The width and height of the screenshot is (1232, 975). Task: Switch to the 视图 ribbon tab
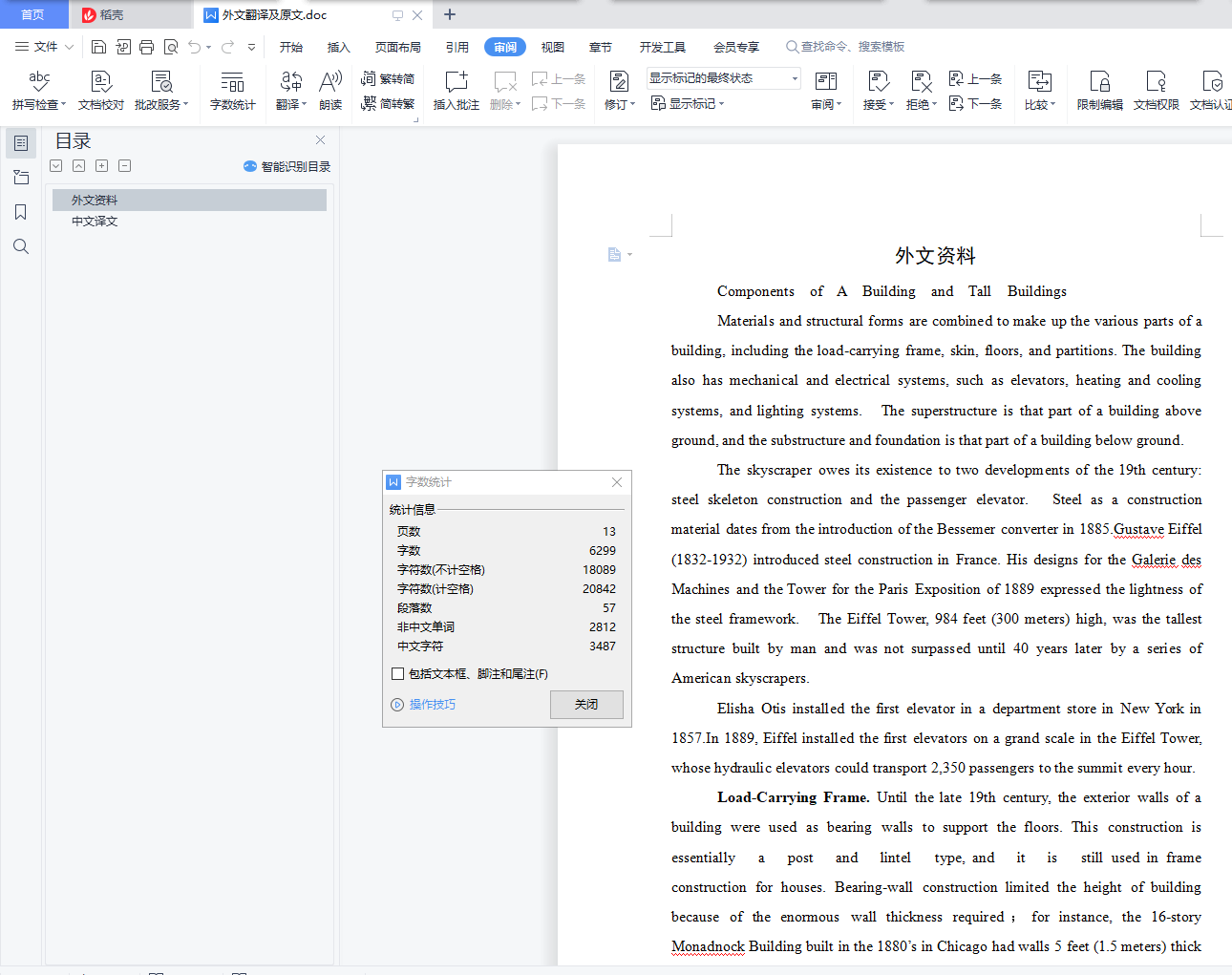click(553, 47)
